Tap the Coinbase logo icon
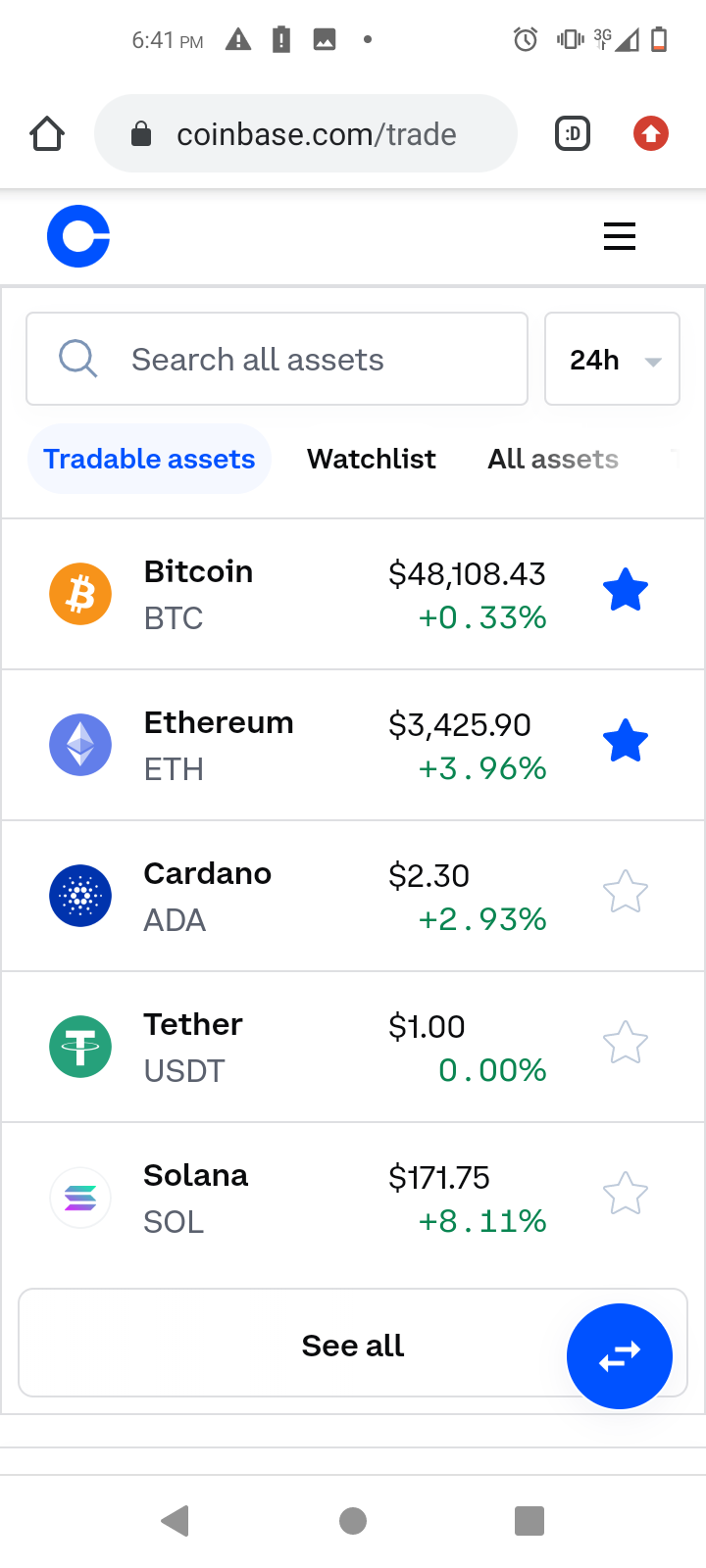This screenshot has height=1568, width=706. pyautogui.click(x=78, y=236)
